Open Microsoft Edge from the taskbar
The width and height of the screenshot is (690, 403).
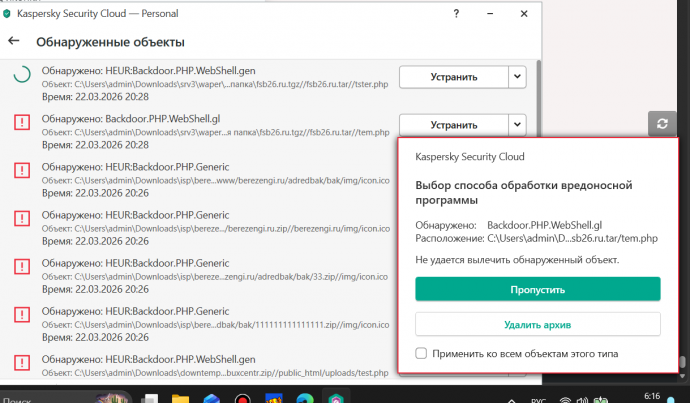click(305, 398)
